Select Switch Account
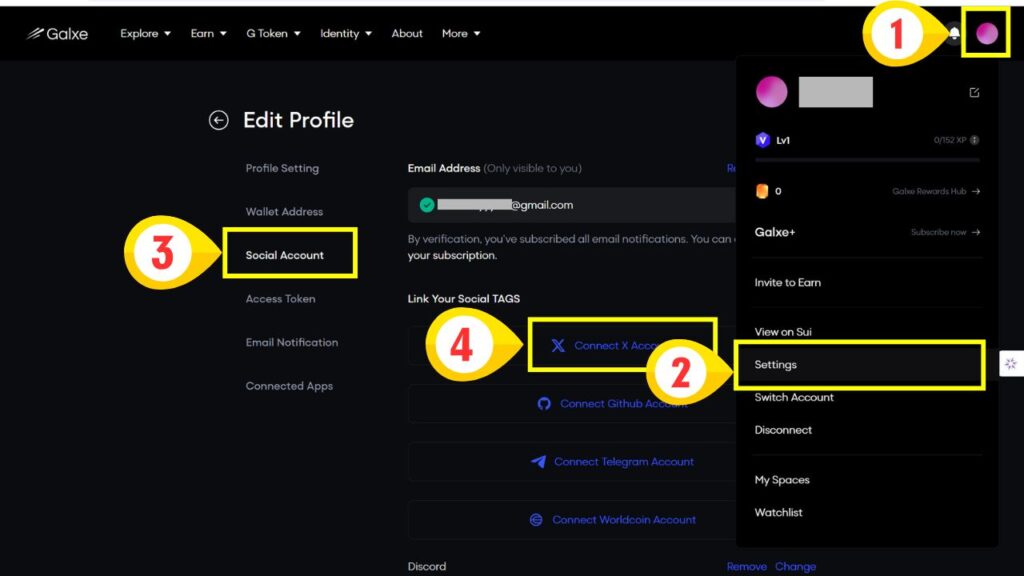Viewport: 1024px width, 576px height. 794,397
